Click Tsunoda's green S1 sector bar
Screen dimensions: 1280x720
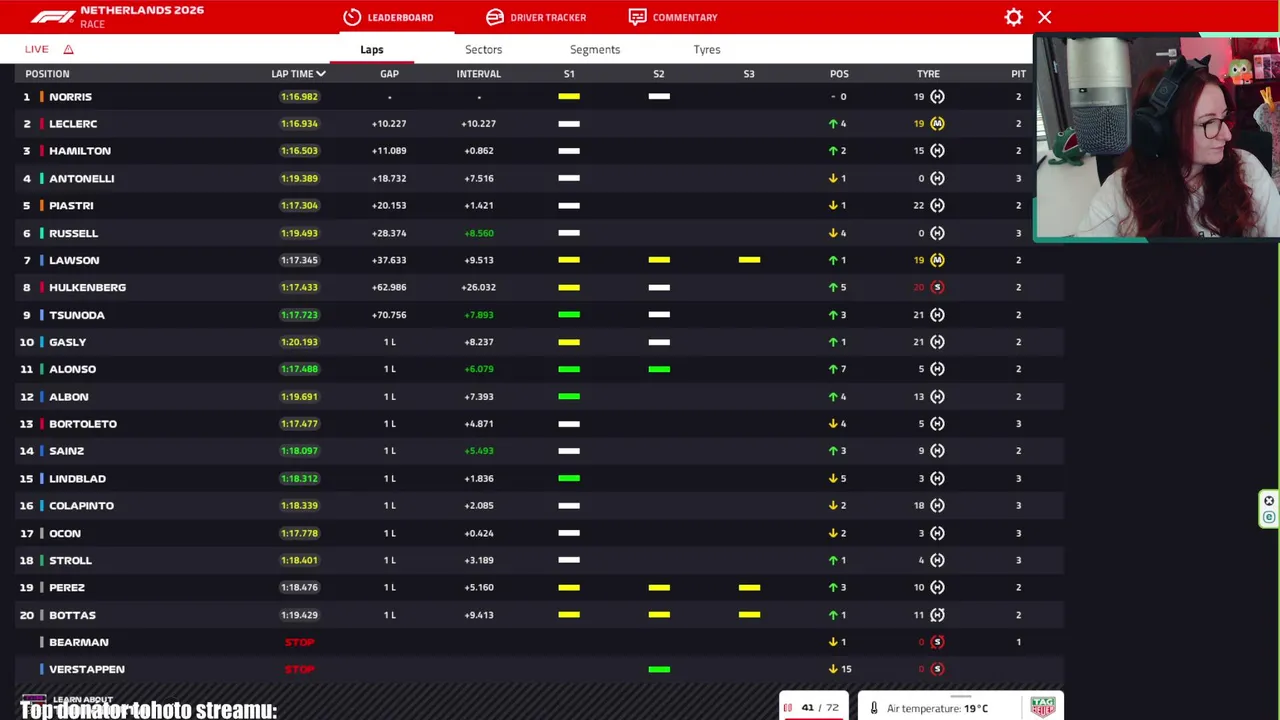569,315
